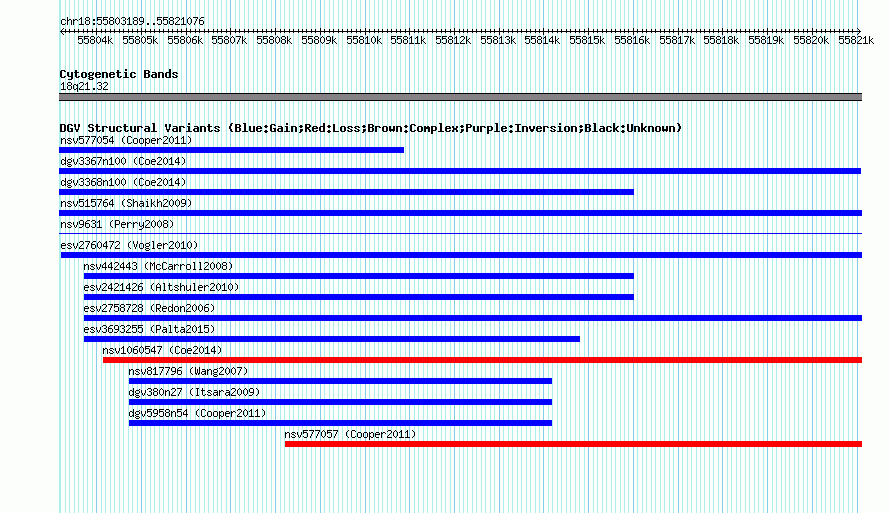Viewport: 890px width, 513px height.
Task: Open dgv5958n54 (Cooper2011) label
Action: coord(198,413)
